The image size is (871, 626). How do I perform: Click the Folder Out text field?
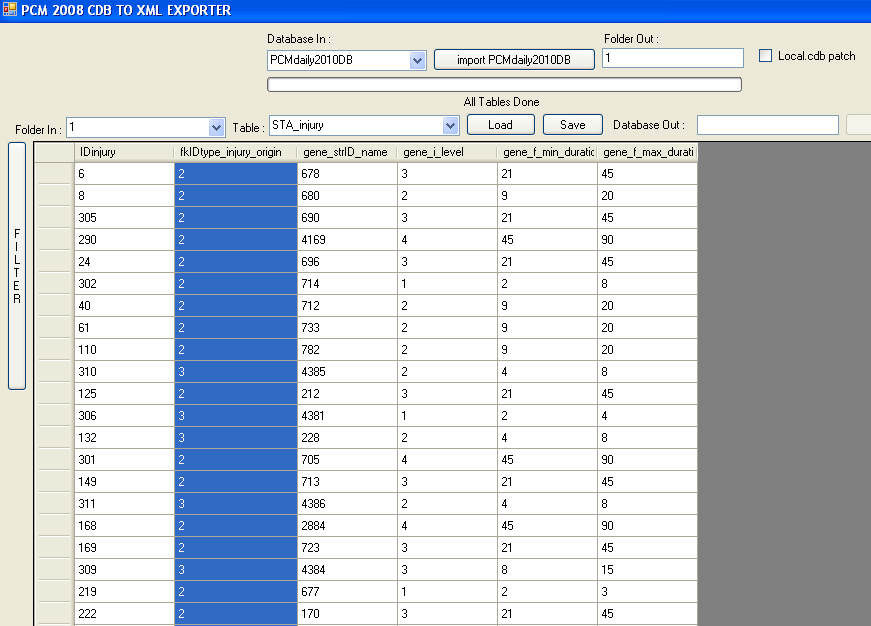coord(672,59)
